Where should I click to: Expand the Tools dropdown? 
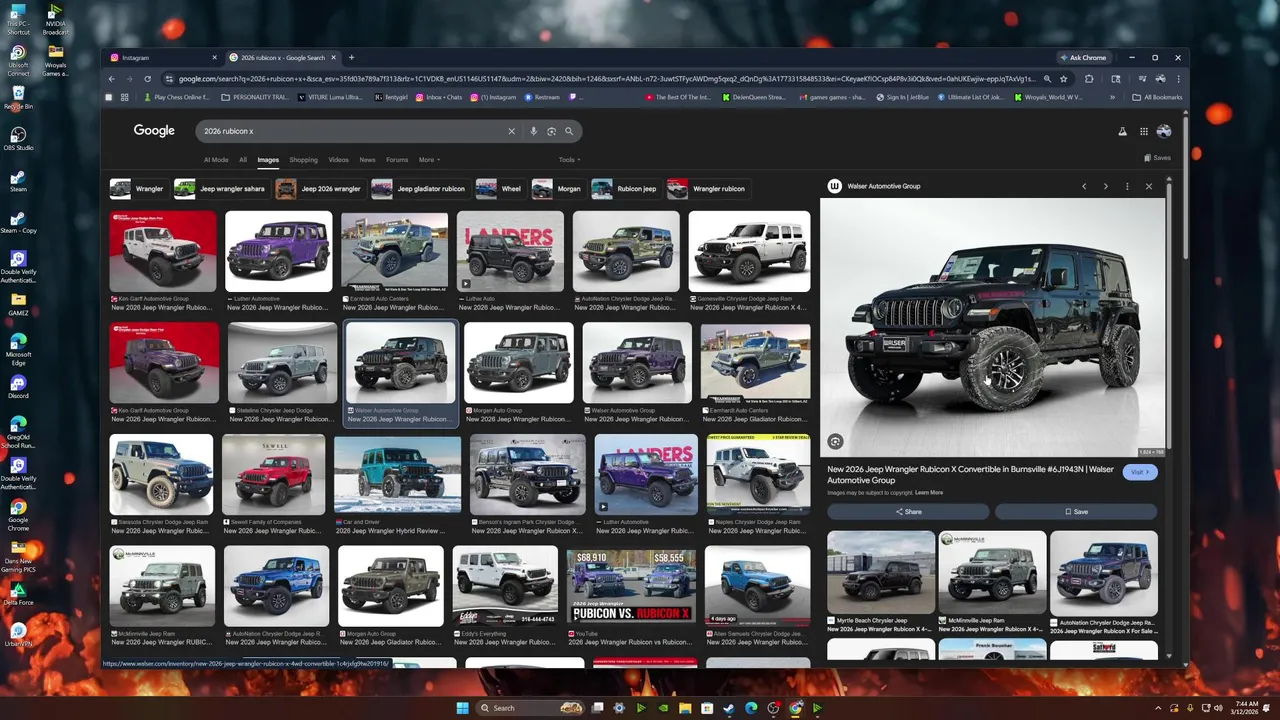click(x=569, y=160)
